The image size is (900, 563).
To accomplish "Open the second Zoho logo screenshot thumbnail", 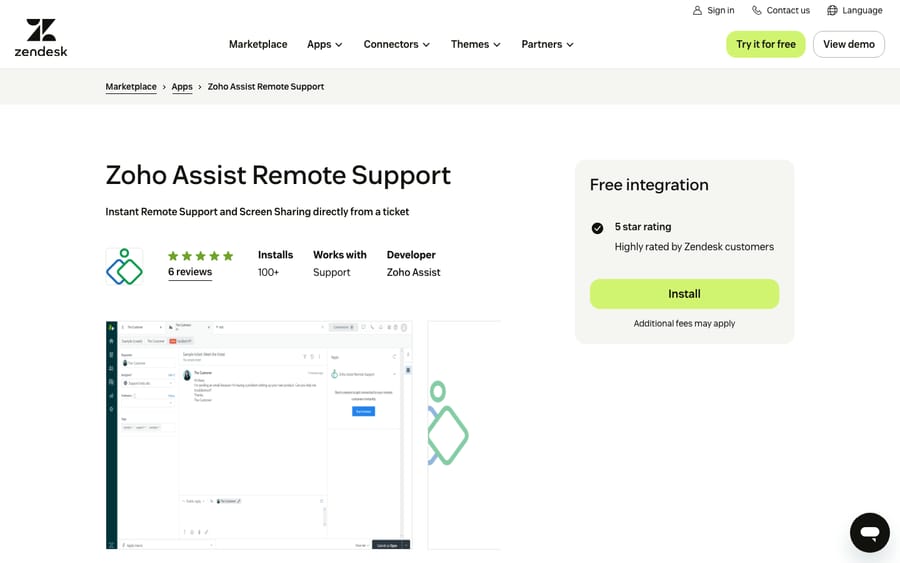I will [x=464, y=435].
